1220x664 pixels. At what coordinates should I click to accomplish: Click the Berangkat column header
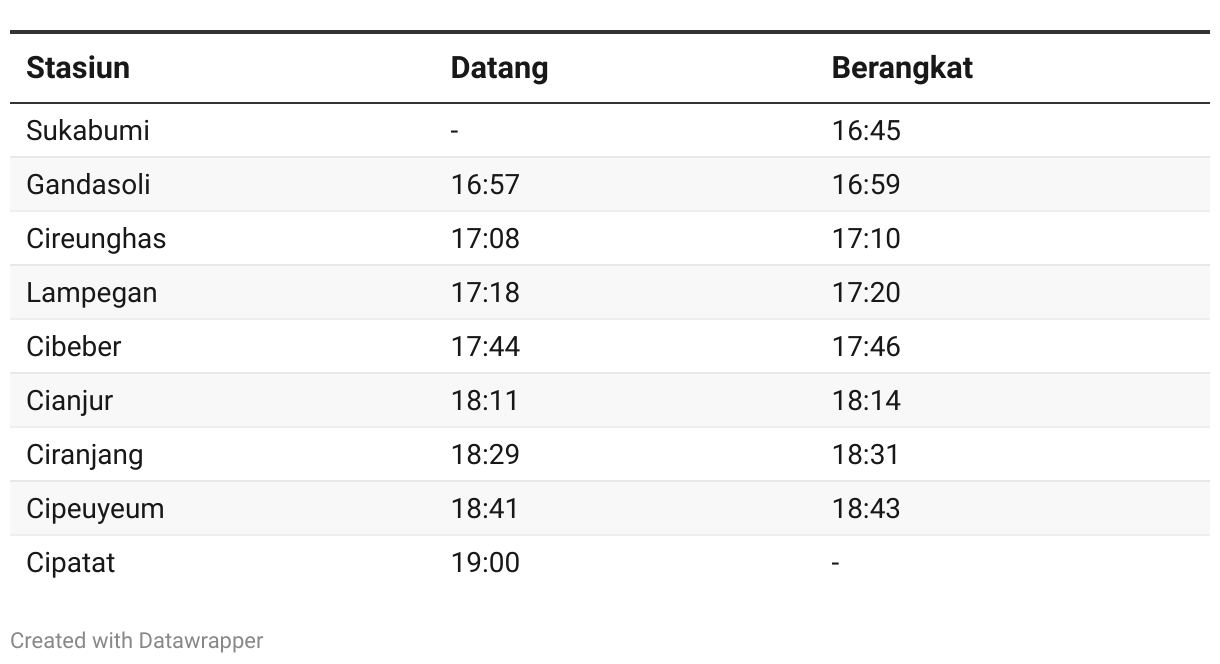(x=902, y=68)
